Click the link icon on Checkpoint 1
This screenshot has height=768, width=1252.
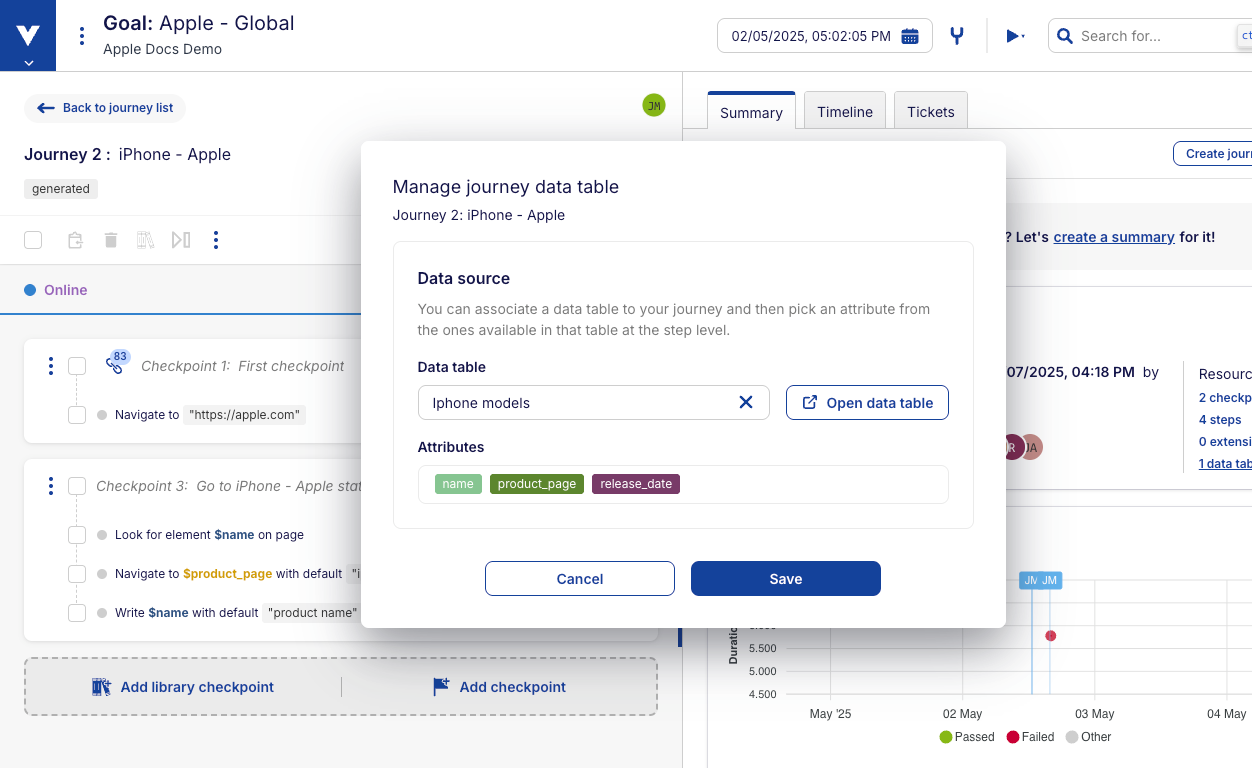coord(114,366)
